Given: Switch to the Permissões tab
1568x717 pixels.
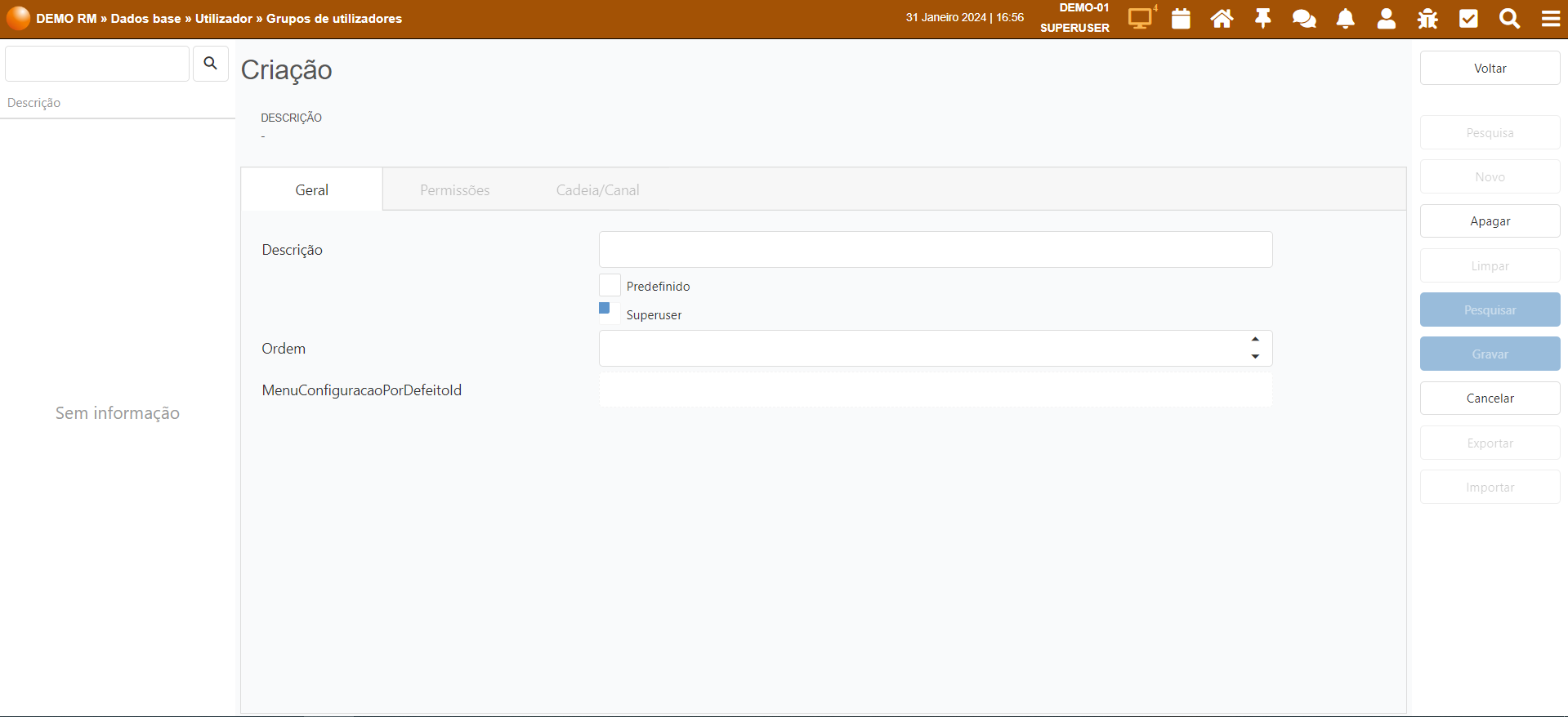Looking at the screenshot, I should (455, 189).
